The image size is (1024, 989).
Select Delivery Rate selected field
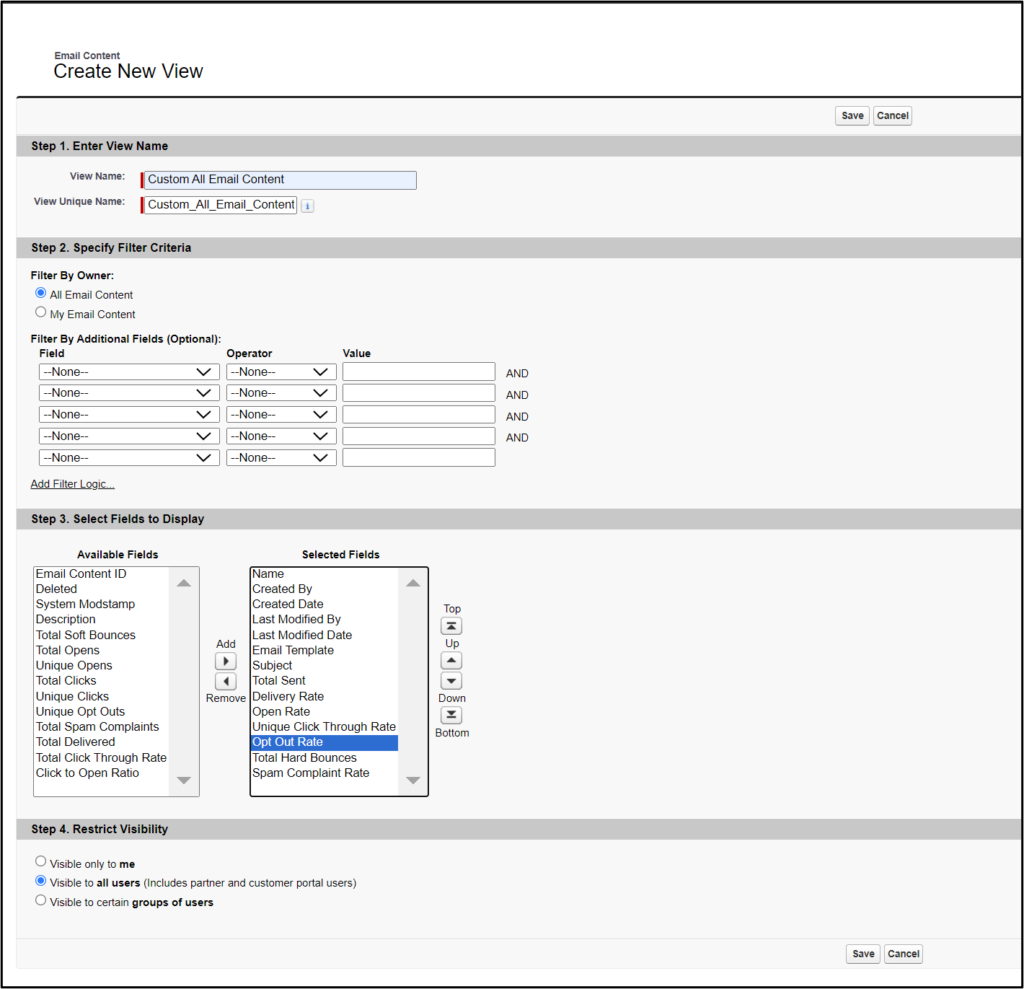325,696
